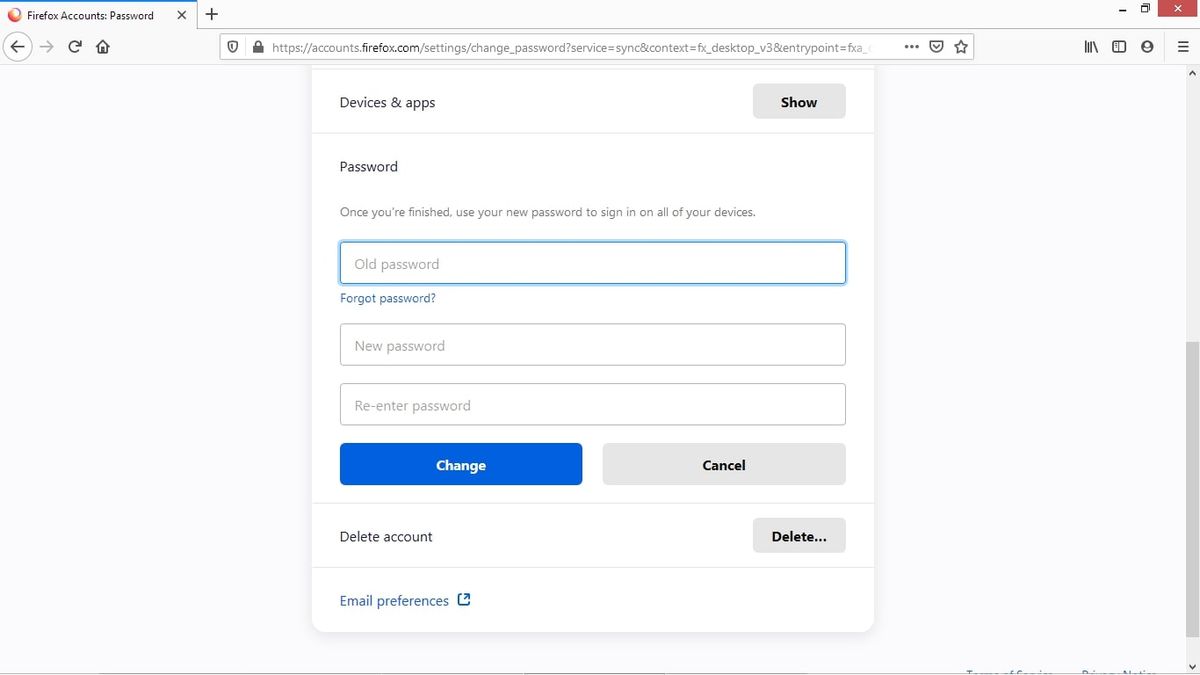Open the Firefox account profile icon
This screenshot has width=1200, height=675.
click(x=1147, y=46)
